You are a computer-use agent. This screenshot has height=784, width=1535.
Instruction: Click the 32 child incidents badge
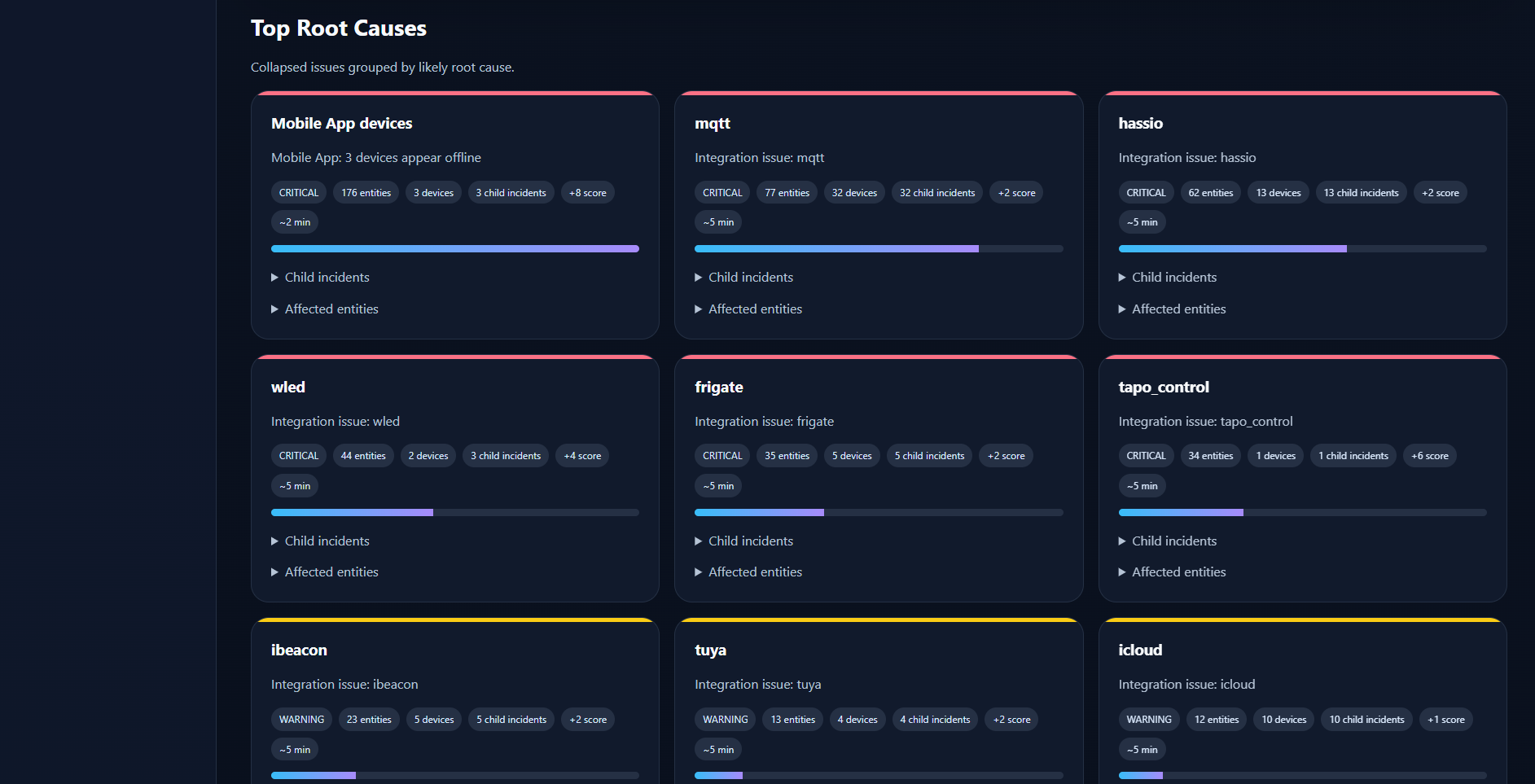(x=937, y=193)
